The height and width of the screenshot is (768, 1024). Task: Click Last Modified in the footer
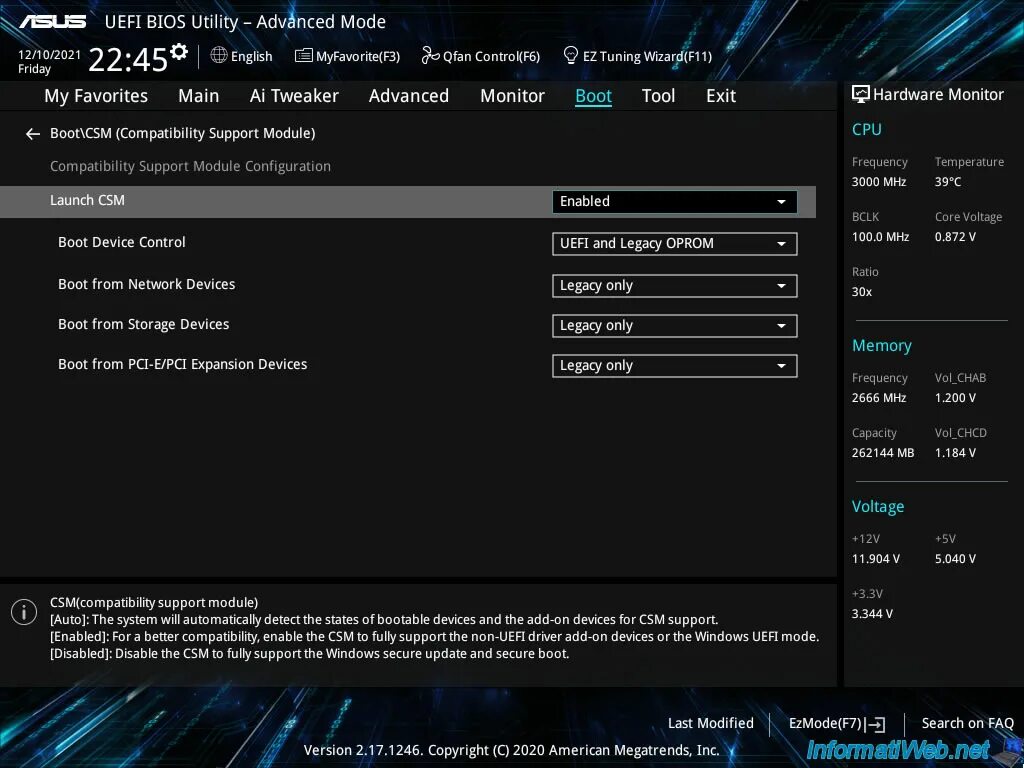pyautogui.click(x=711, y=723)
